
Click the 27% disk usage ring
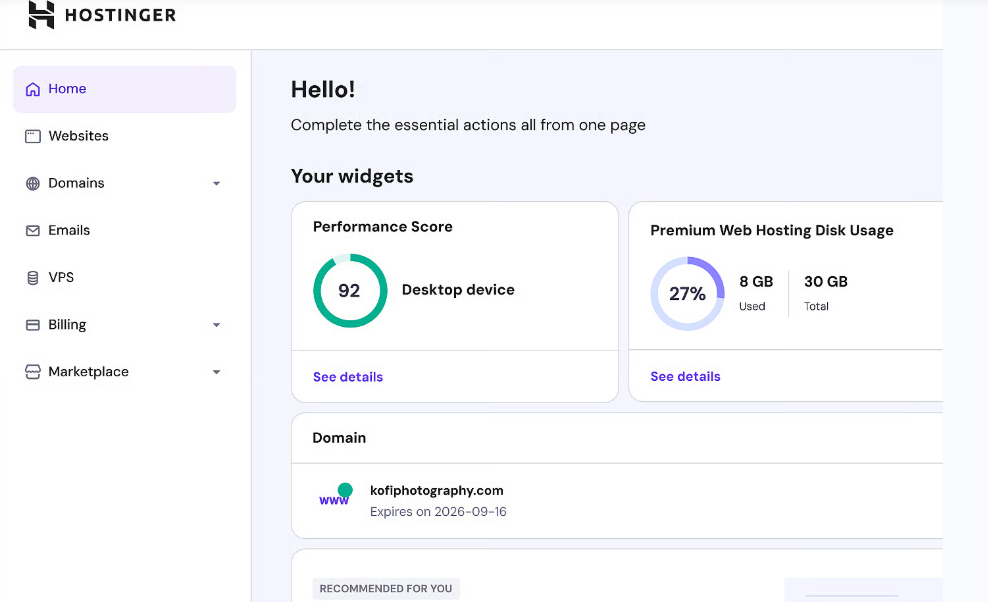click(687, 294)
